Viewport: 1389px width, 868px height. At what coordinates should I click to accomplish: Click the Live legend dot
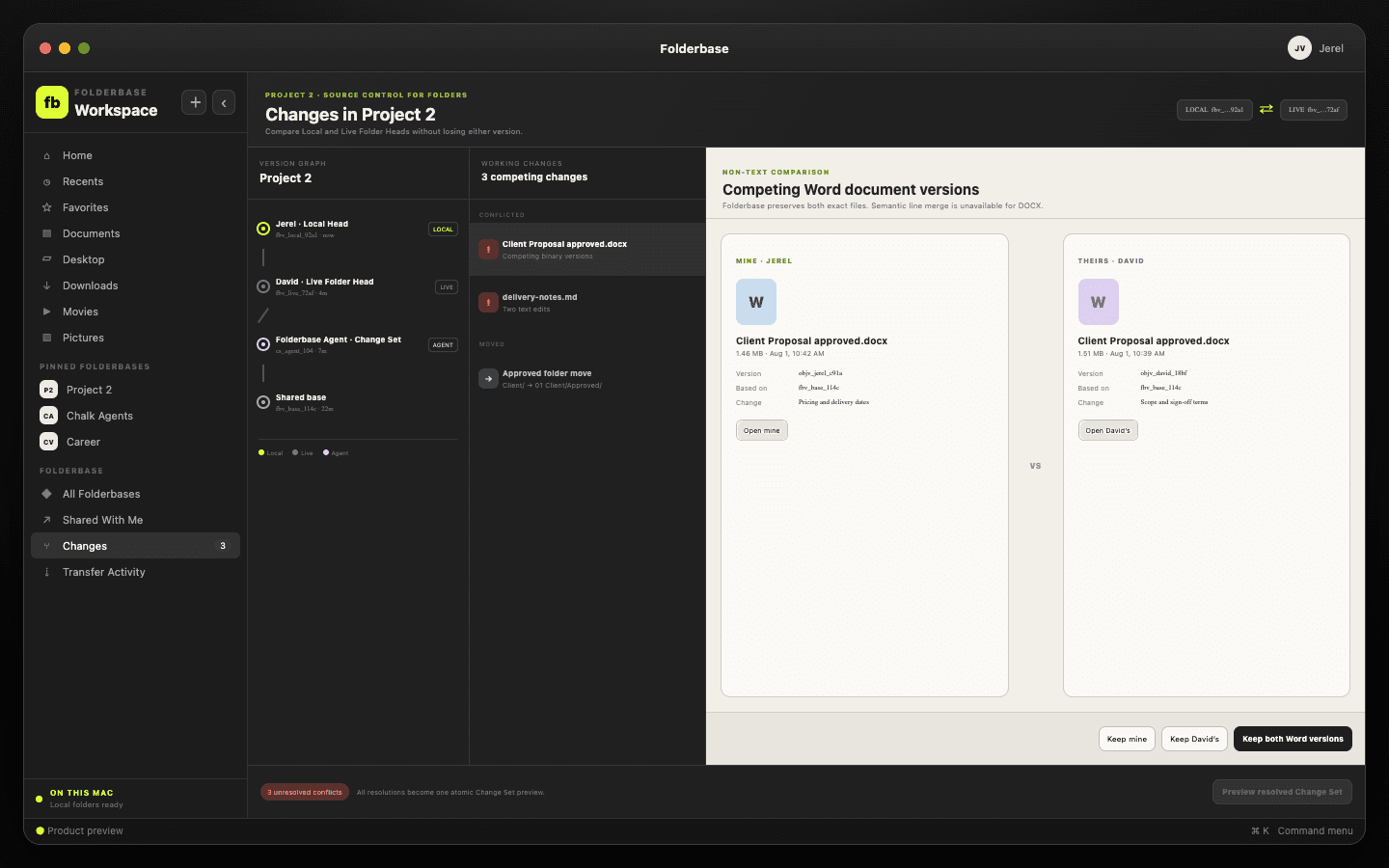pos(295,452)
